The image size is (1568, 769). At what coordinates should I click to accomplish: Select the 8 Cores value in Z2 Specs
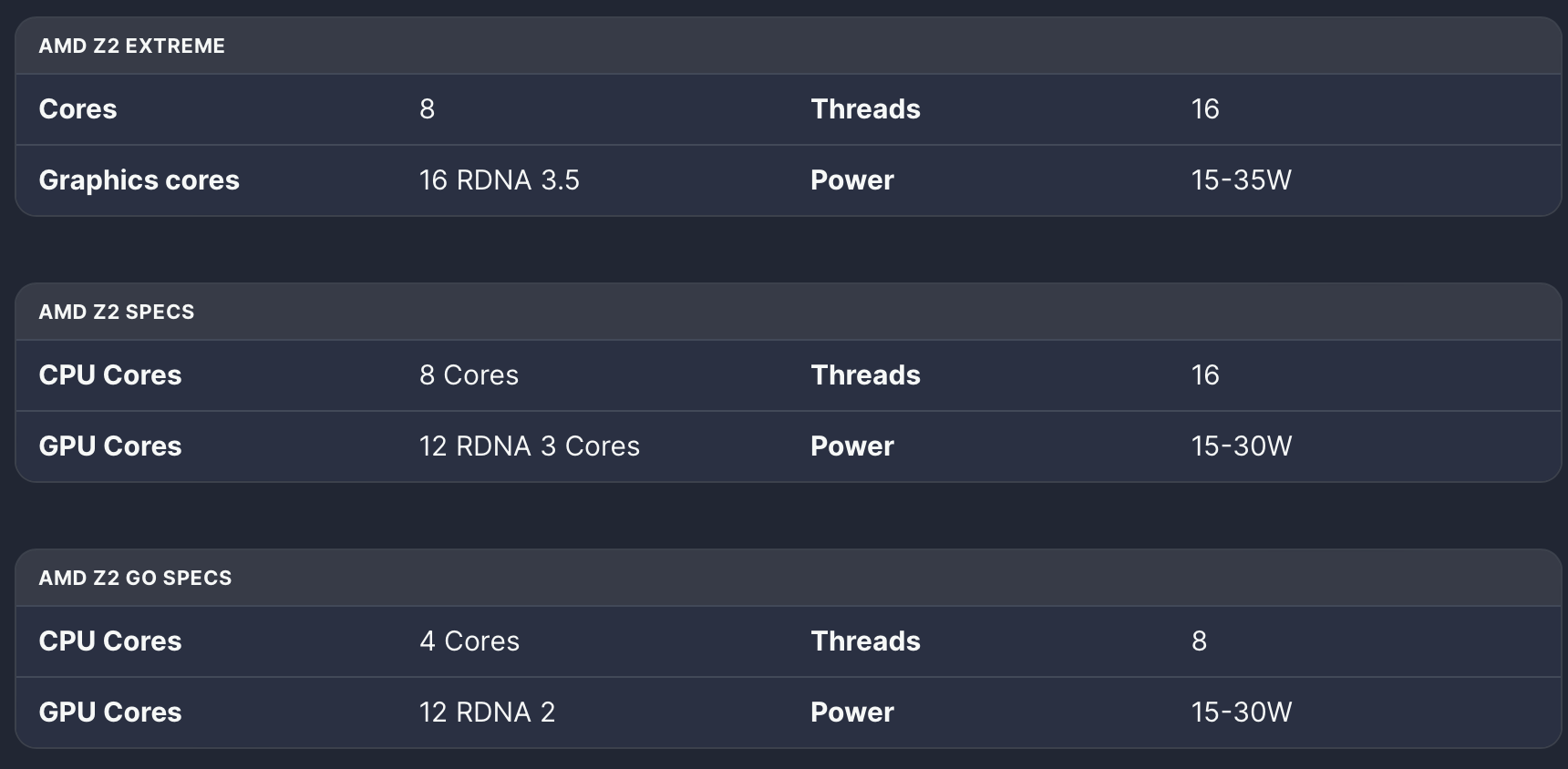click(x=469, y=375)
